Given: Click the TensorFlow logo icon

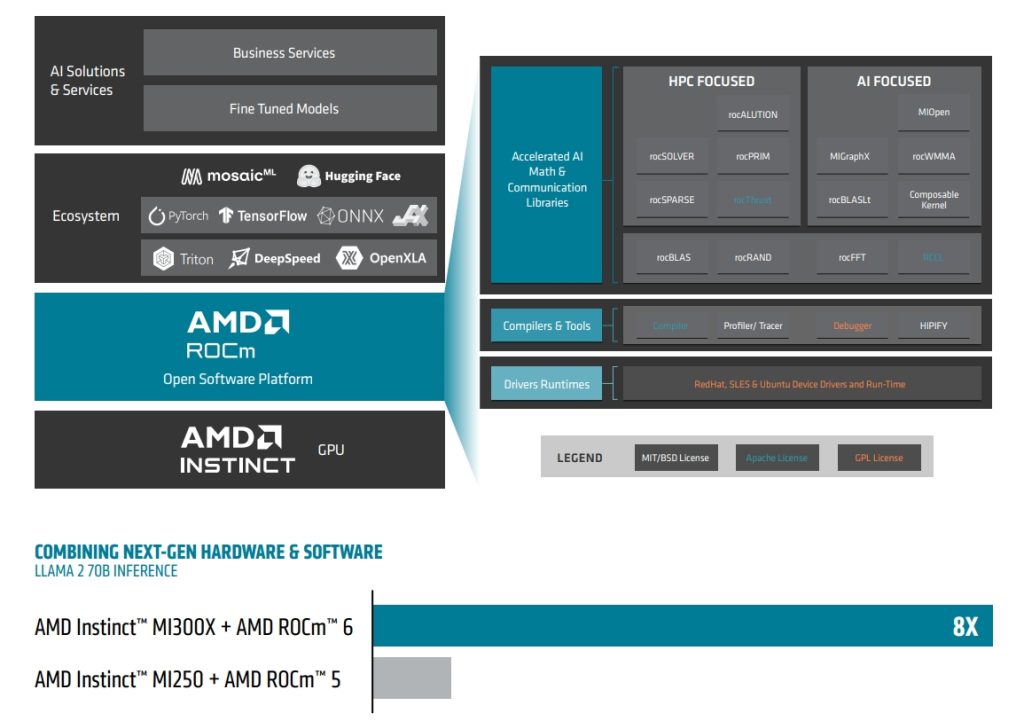Looking at the screenshot, I should (x=225, y=216).
